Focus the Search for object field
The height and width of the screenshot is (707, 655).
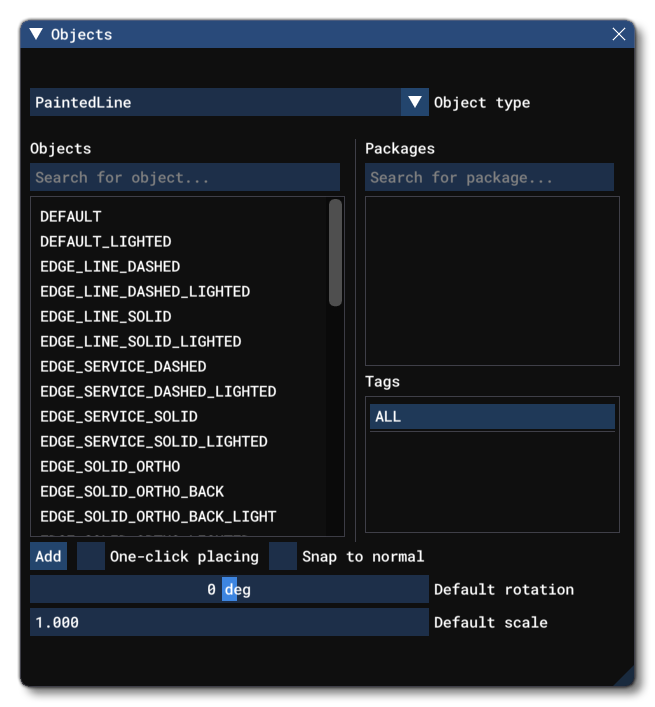point(185,178)
